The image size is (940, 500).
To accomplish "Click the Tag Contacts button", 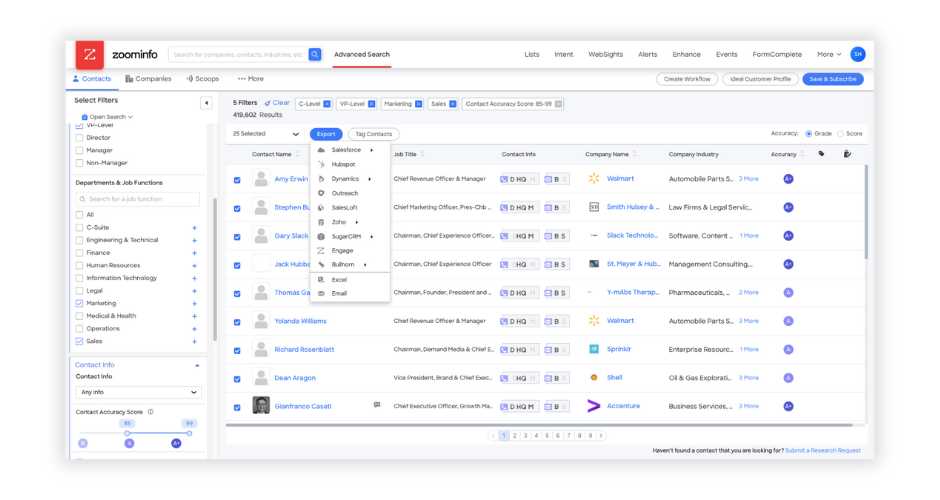I will [373, 134].
